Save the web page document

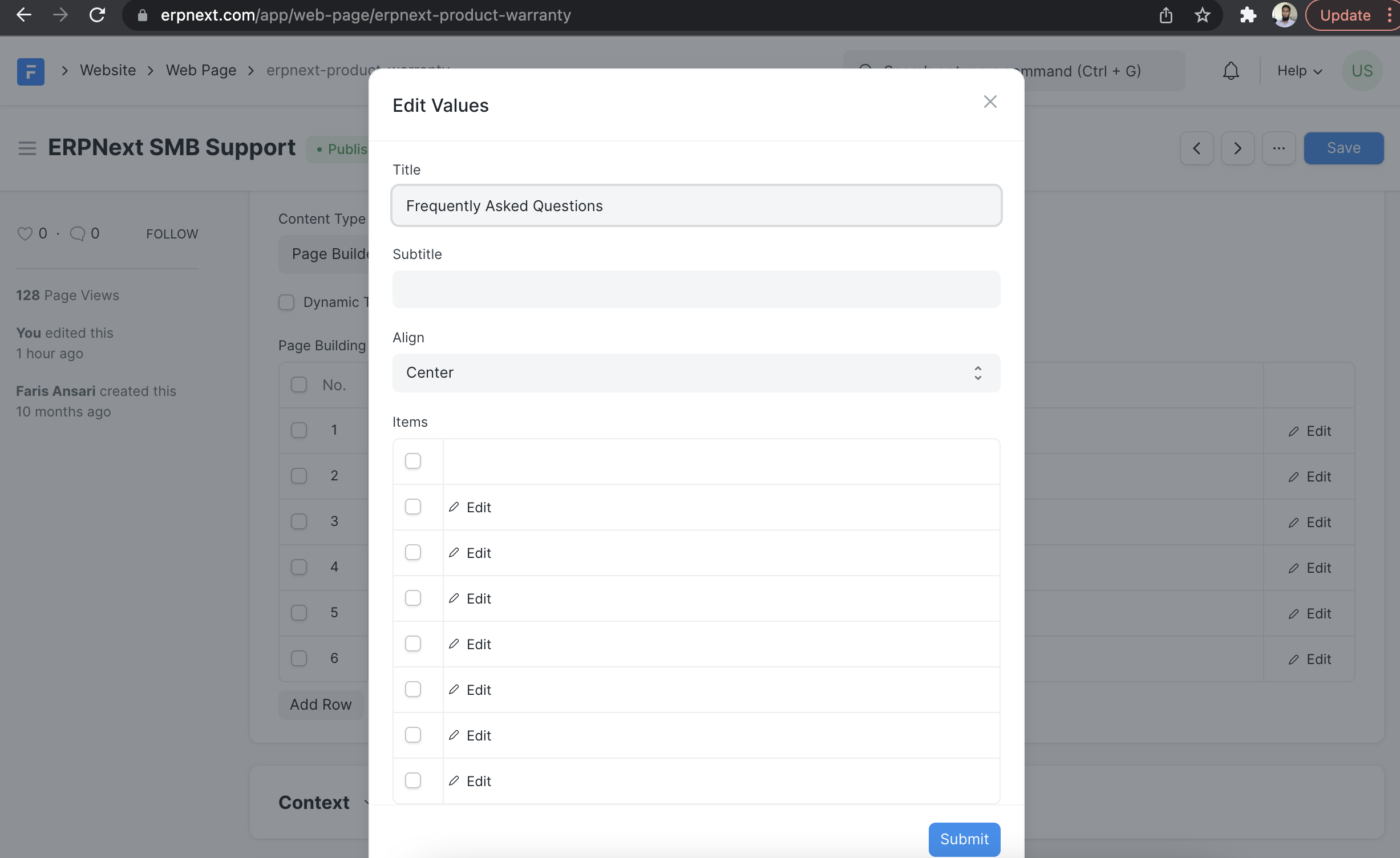coord(1344,148)
